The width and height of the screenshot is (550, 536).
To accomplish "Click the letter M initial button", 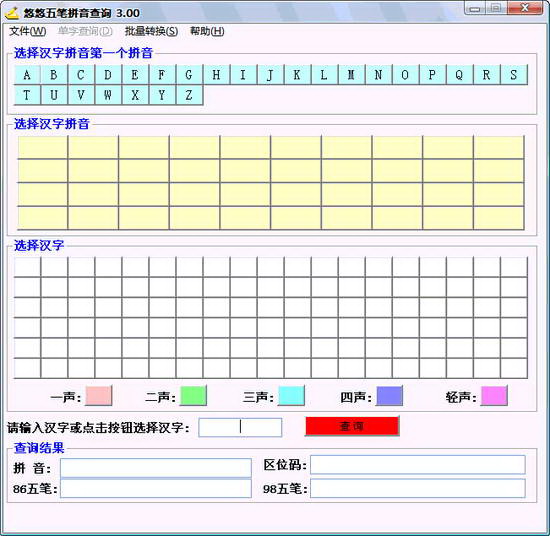I will pyautogui.click(x=351, y=75).
